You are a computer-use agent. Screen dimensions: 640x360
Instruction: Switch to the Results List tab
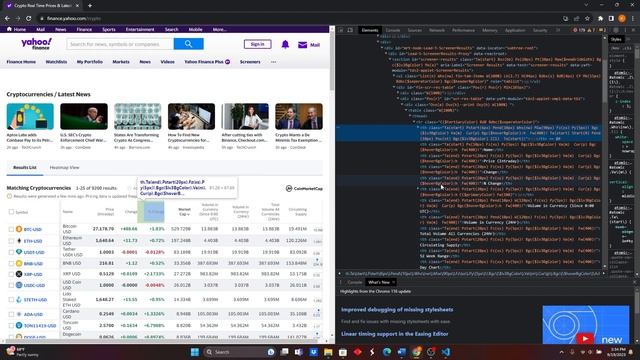click(24, 167)
